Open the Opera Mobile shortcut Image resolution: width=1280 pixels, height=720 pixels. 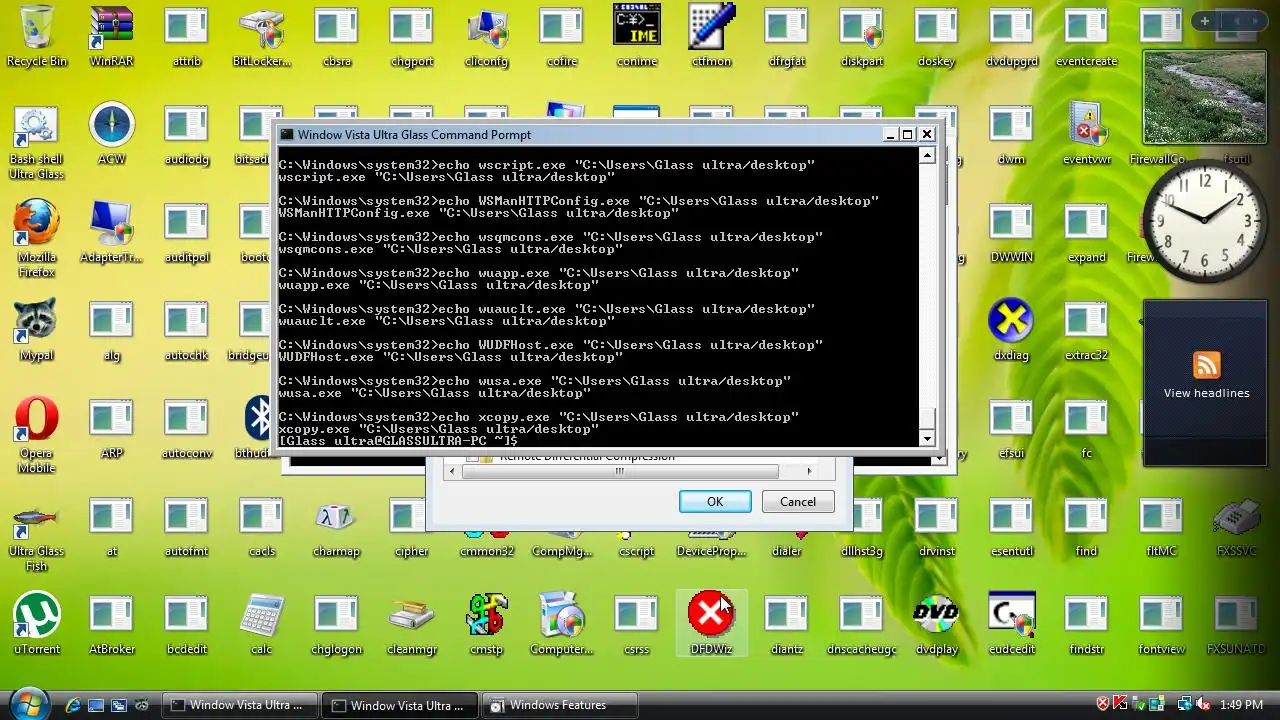[37, 435]
